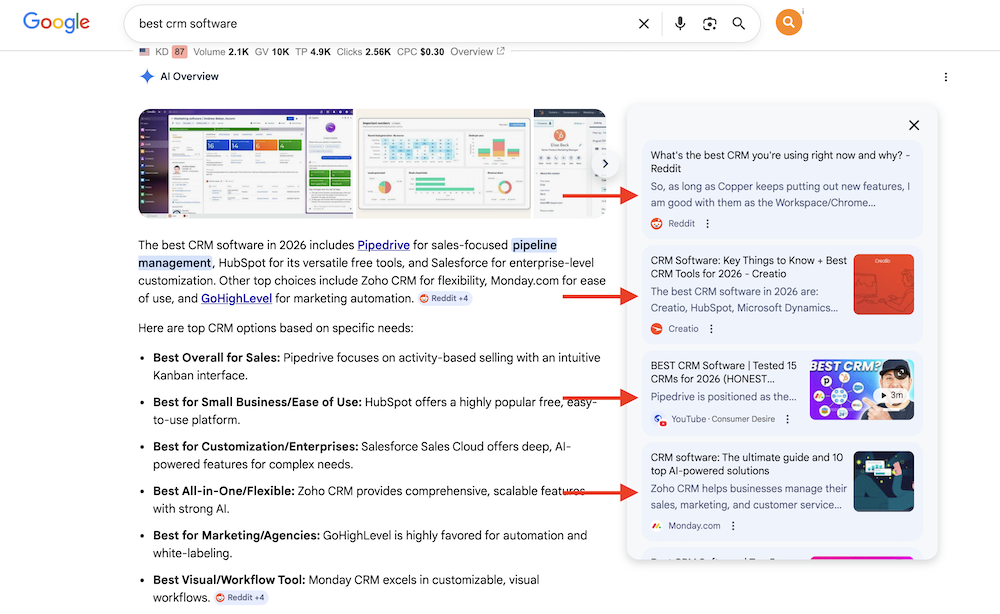Click the US flag icon in SEO bar
The image size is (1000, 614).
click(145, 52)
